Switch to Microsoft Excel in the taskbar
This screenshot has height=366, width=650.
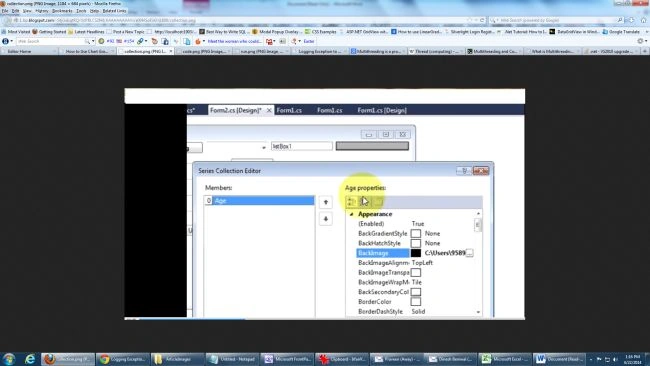coord(505,359)
